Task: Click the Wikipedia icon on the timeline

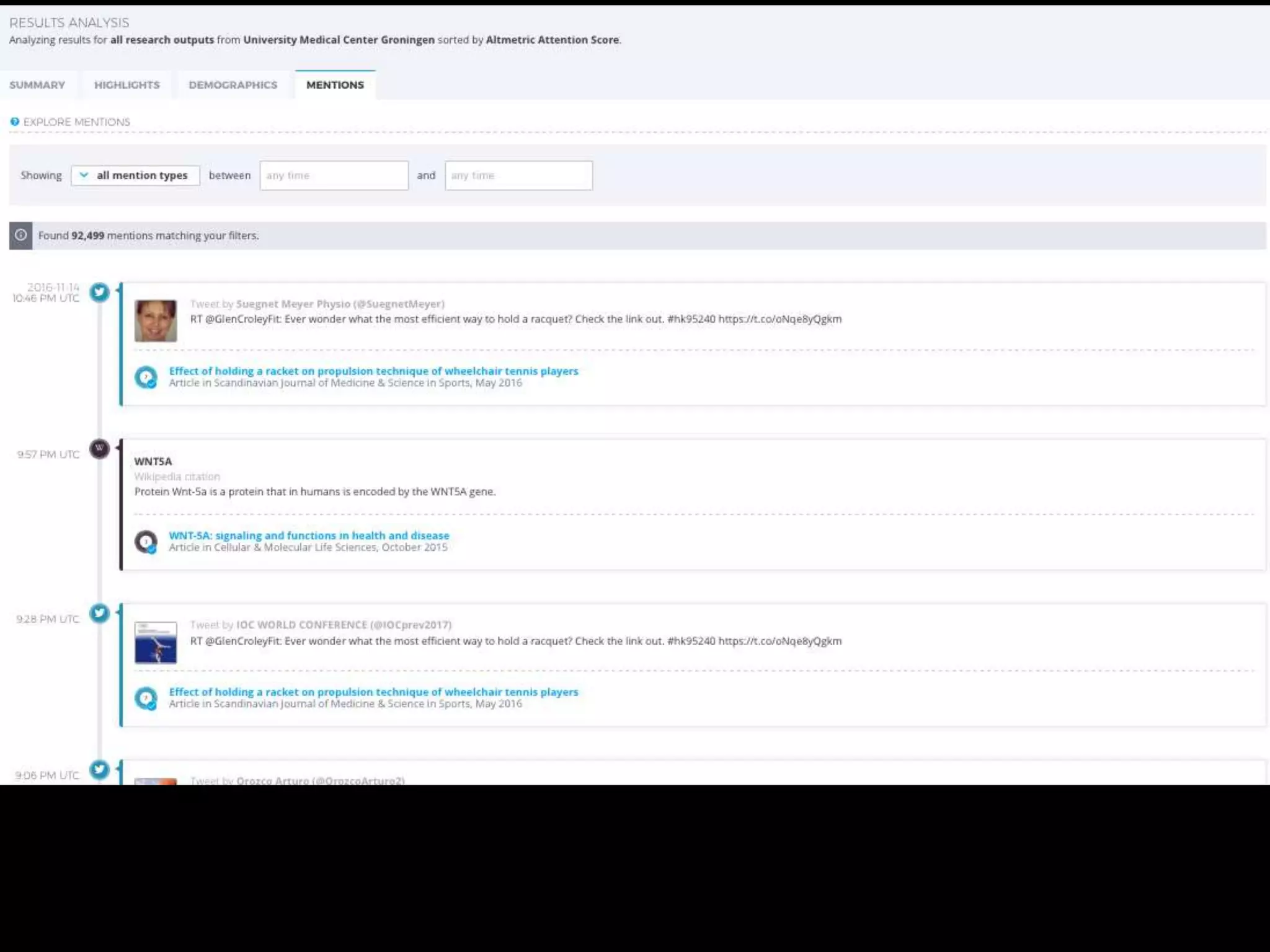Action: [99, 448]
